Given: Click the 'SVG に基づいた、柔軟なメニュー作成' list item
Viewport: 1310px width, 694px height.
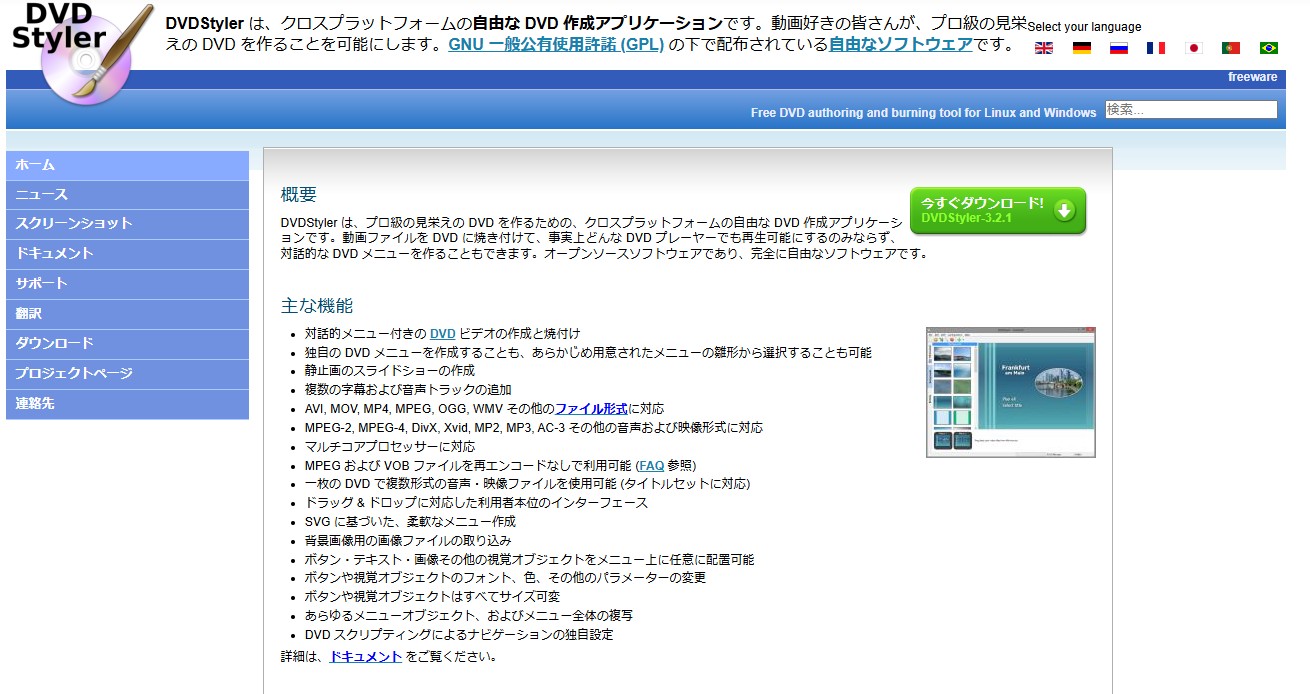Looking at the screenshot, I should point(411,522).
